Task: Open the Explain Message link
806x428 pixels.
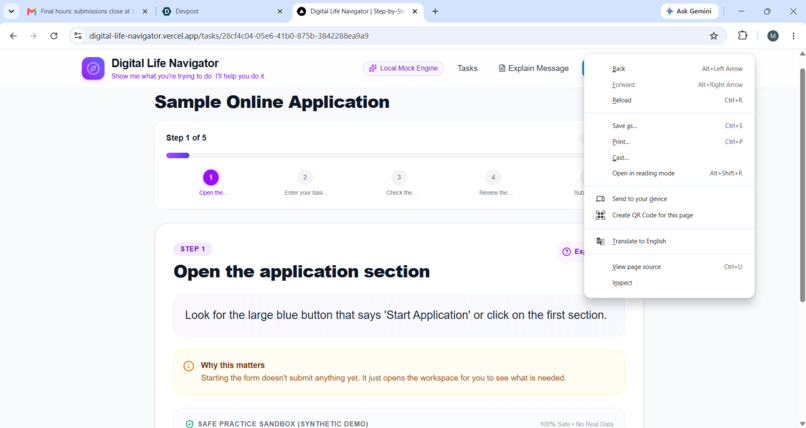Action: click(x=534, y=68)
